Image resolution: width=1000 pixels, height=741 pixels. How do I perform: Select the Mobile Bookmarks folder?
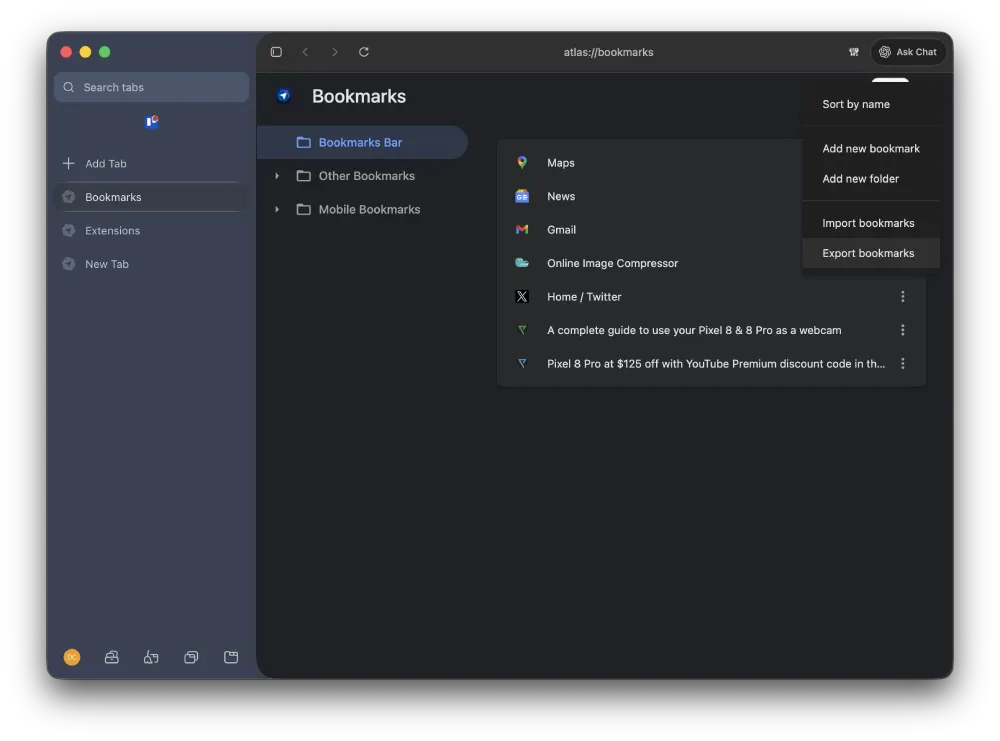pyautogui.click(x=362, y=209)
